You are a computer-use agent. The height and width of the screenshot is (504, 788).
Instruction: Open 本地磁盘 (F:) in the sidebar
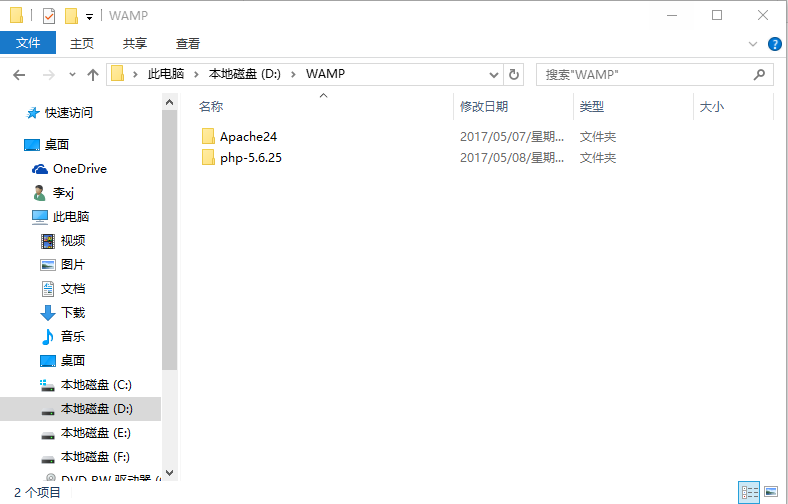tap(95, 457)
